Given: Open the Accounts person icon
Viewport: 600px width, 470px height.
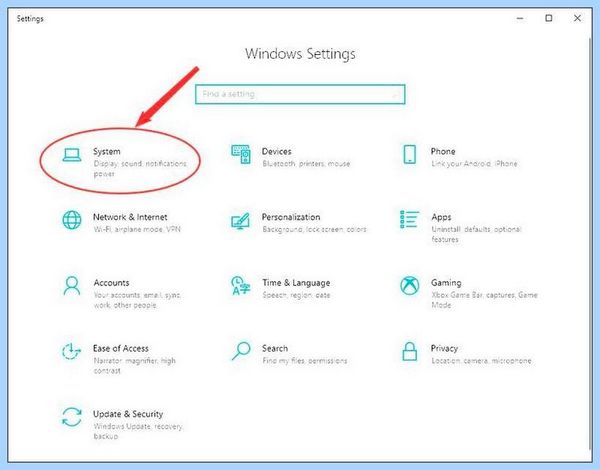Looking at the screenshot, I should click(x=72, y=286).
